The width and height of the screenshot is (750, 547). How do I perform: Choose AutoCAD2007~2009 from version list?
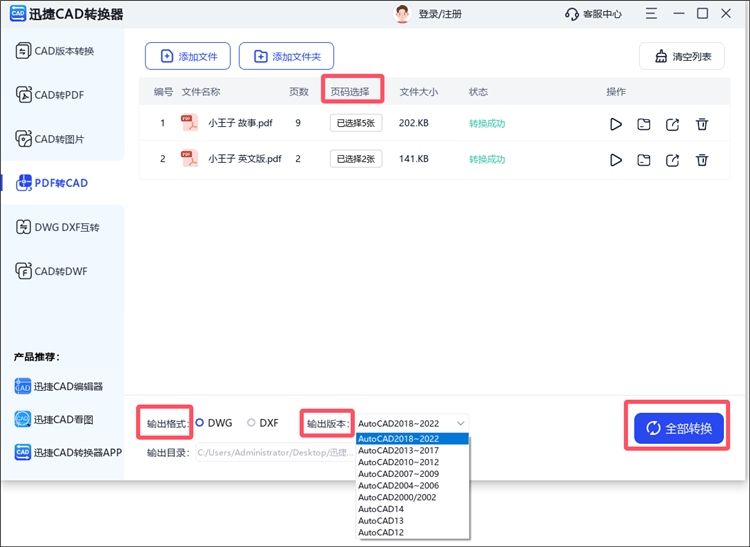click(x=412, y=474)
